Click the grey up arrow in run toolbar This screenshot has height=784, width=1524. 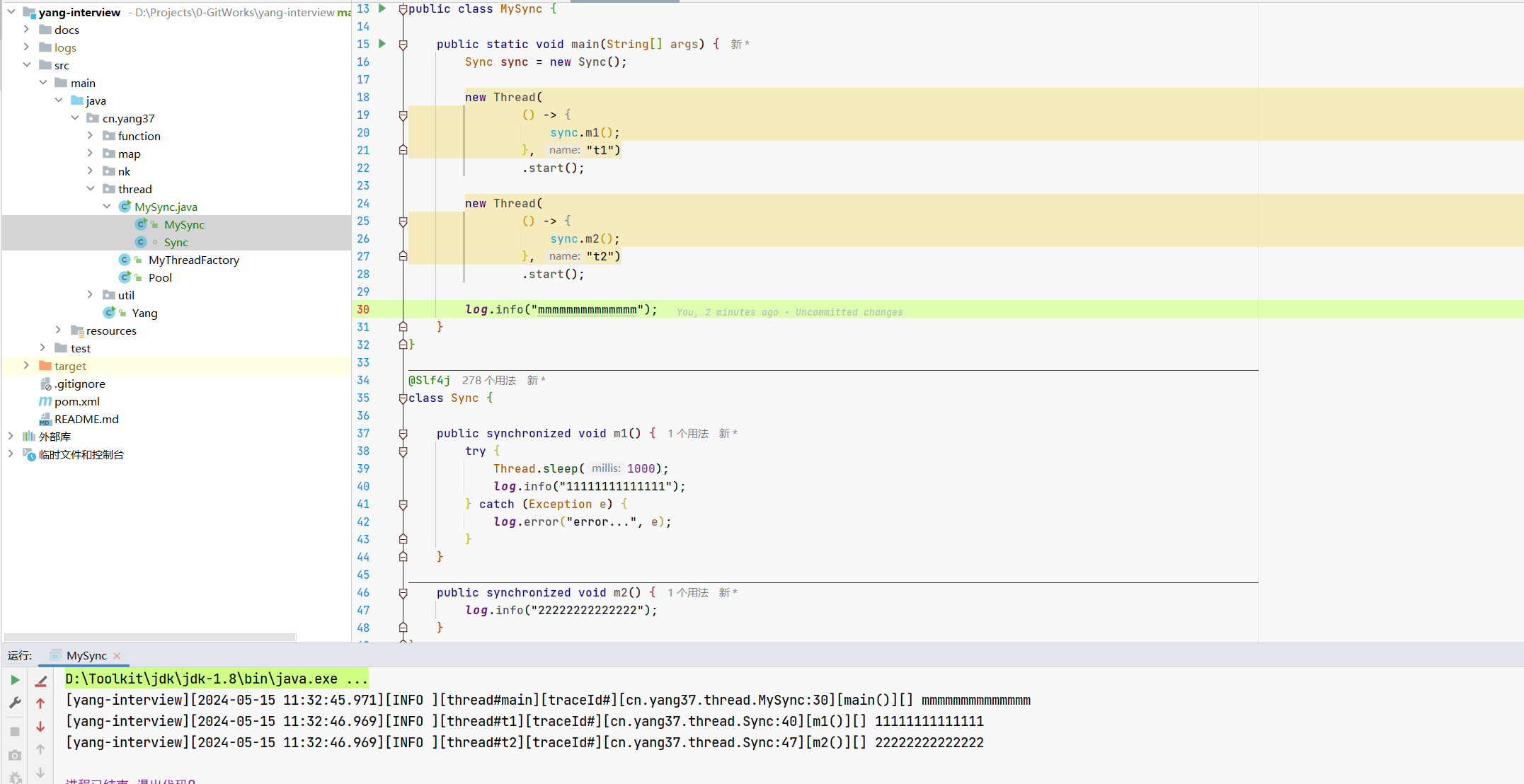click(x=40, y=749)
